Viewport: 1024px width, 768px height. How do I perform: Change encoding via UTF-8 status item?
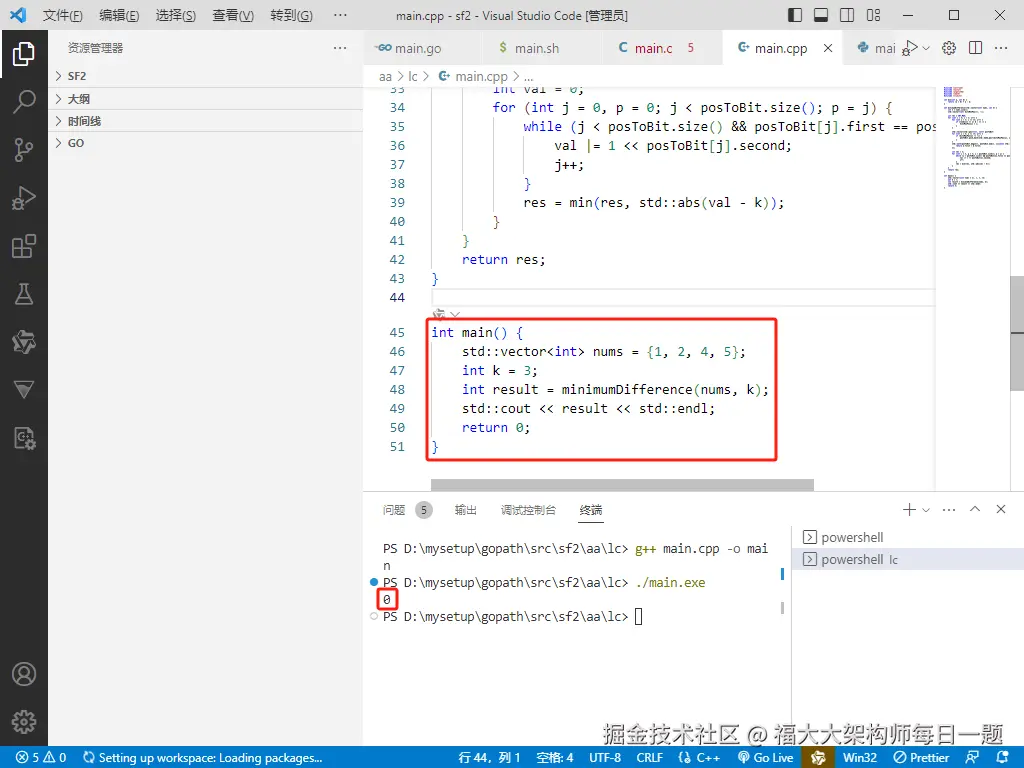(x=605, y=758)
